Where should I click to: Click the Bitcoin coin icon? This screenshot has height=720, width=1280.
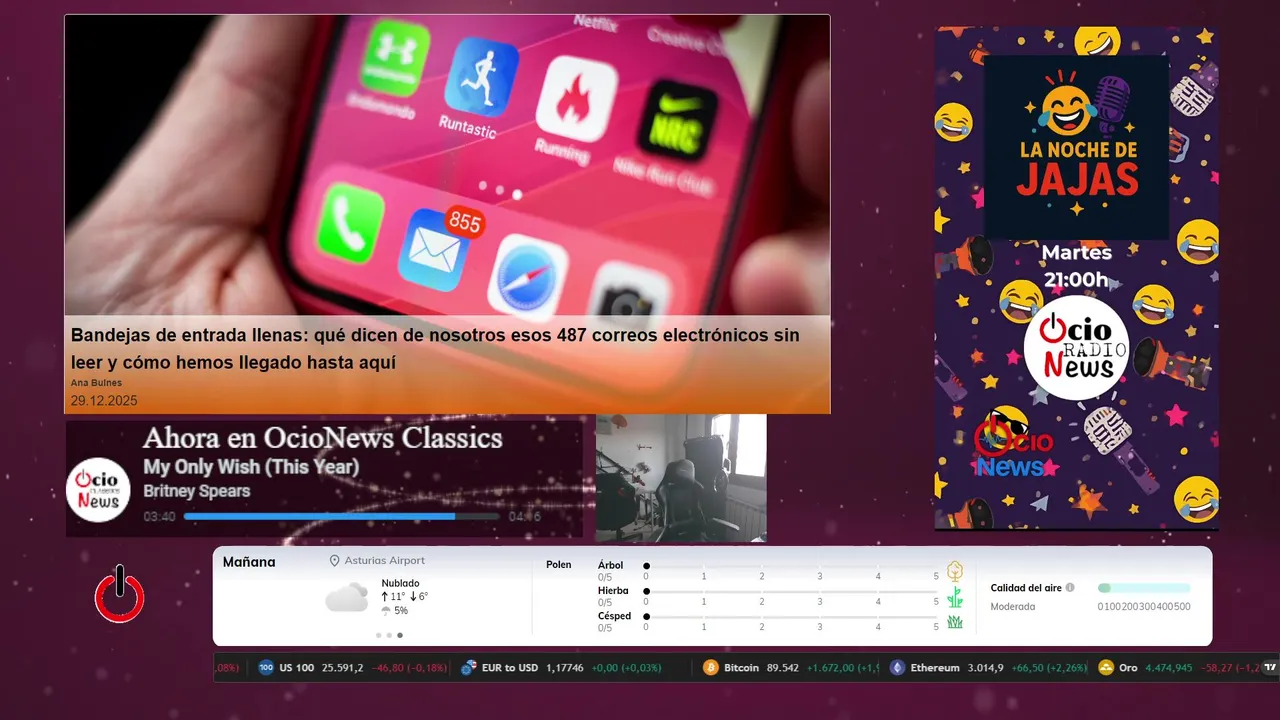point(711,667)
